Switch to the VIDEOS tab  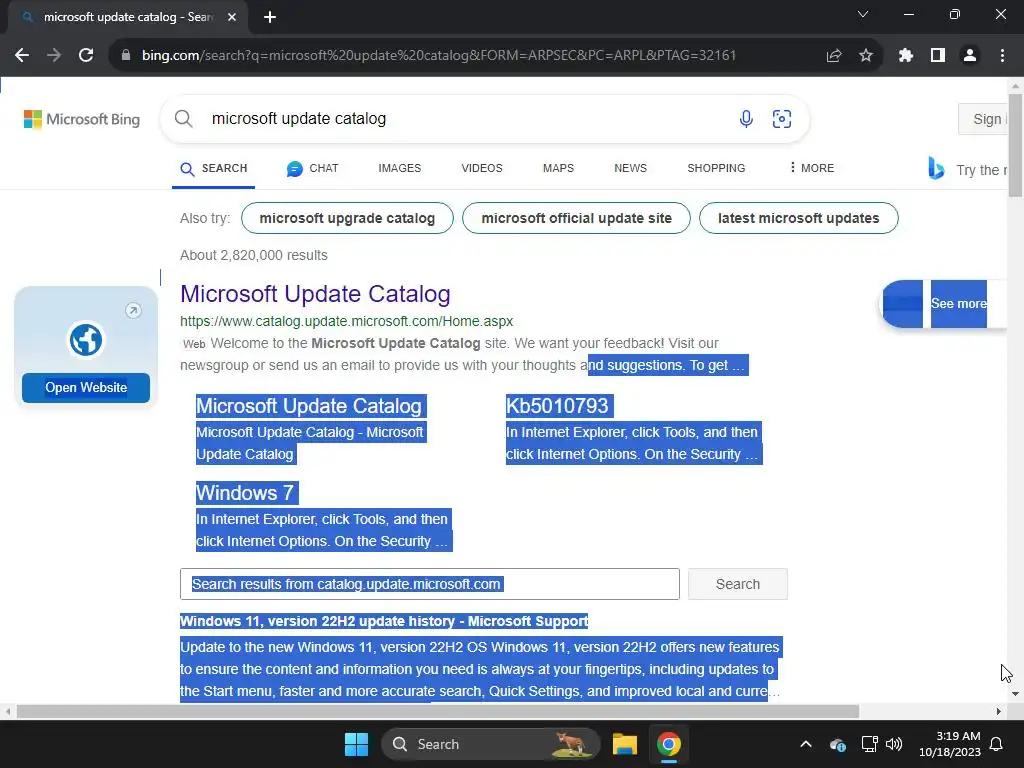[x=482, y=168]
